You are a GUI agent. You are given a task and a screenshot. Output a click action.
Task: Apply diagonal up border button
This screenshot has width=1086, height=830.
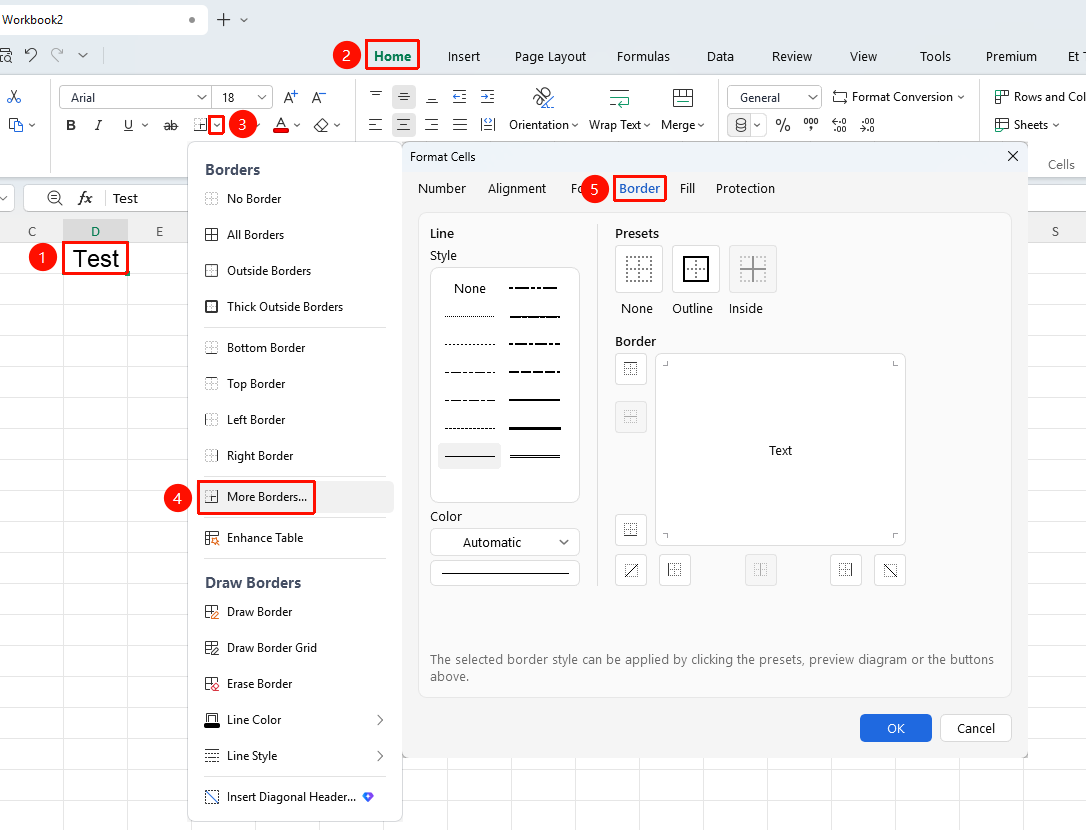point(631,570)
